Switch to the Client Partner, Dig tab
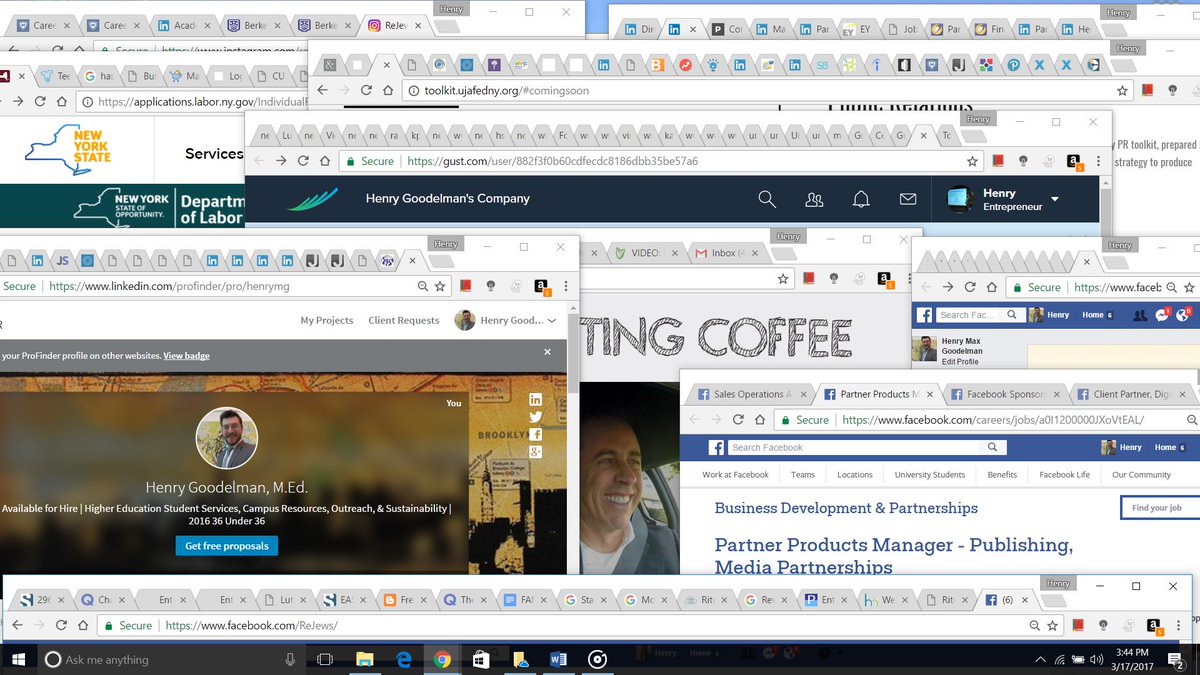This screenshot has height=675, width=1200. [1131, 394]
